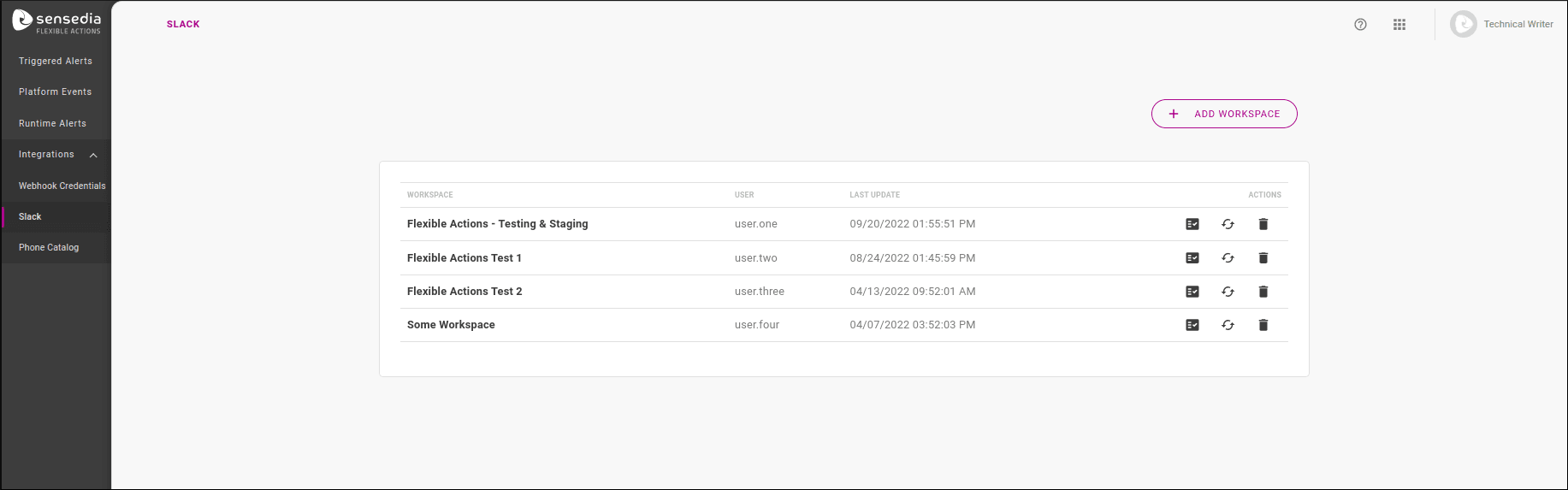Click user.one cell
Screen dimensions: 1568x490
coord(756,224)
